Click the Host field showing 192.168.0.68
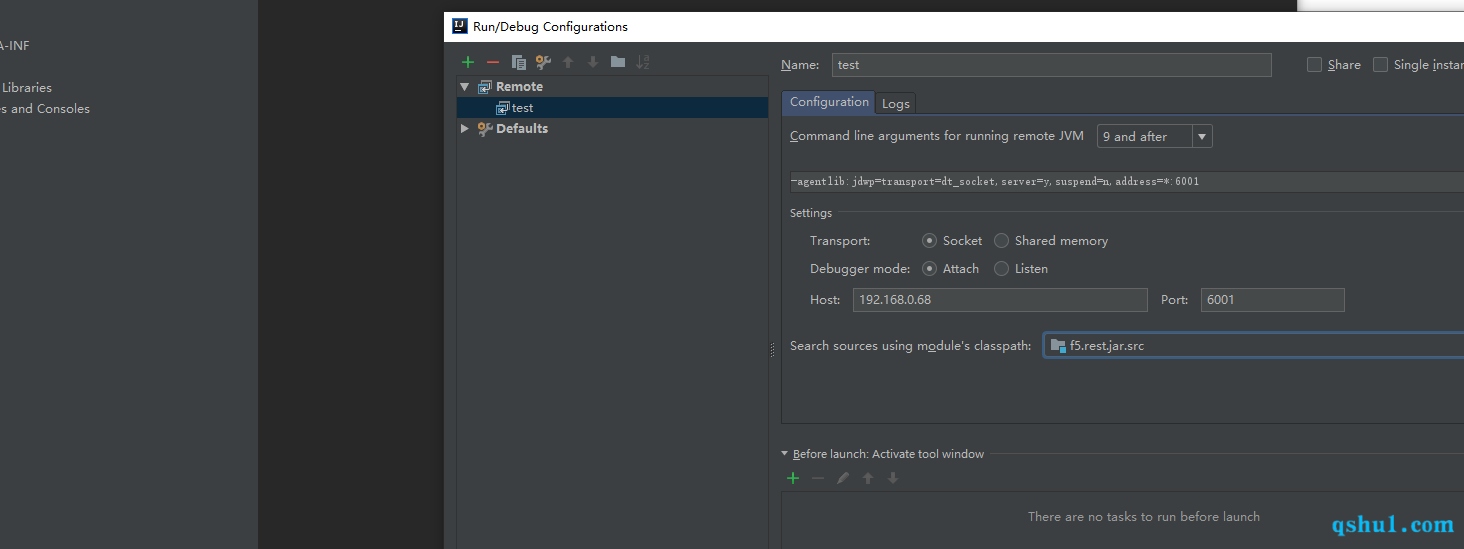This screenshot has width=1464, height=549. (x=1000, y=300)
